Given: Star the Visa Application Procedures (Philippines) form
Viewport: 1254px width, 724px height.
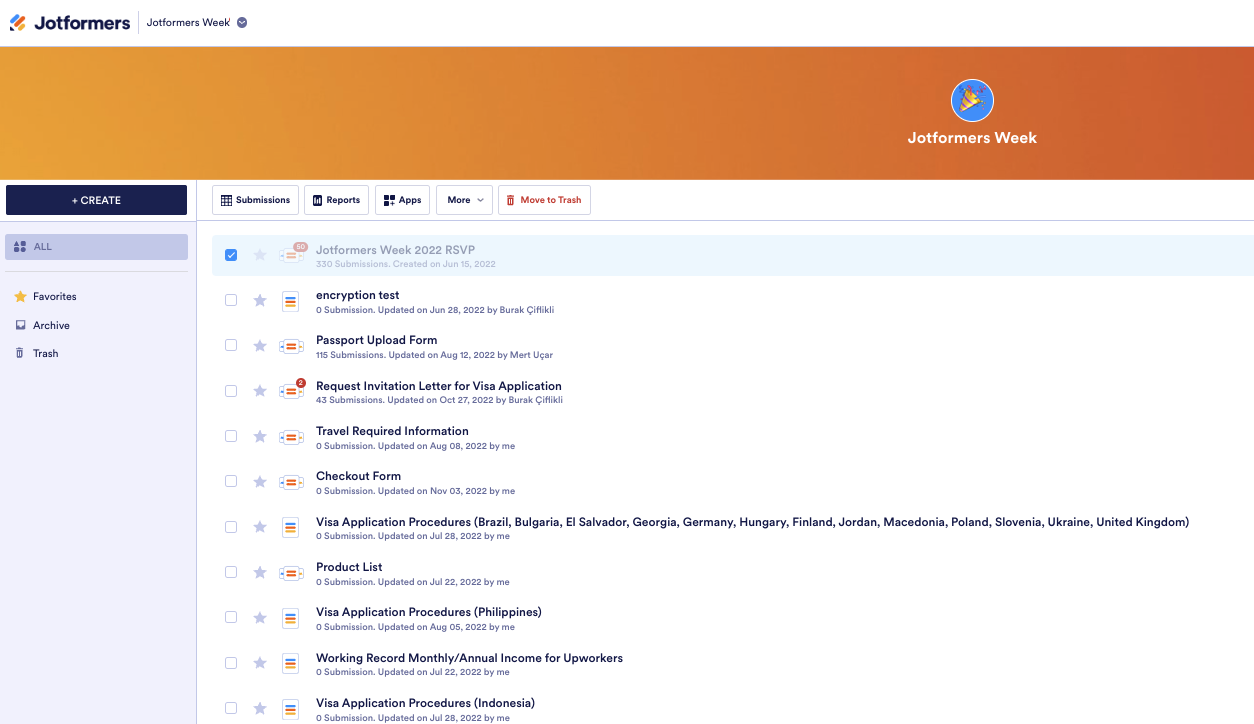Looking at the screenshot, I should (260, 618).
